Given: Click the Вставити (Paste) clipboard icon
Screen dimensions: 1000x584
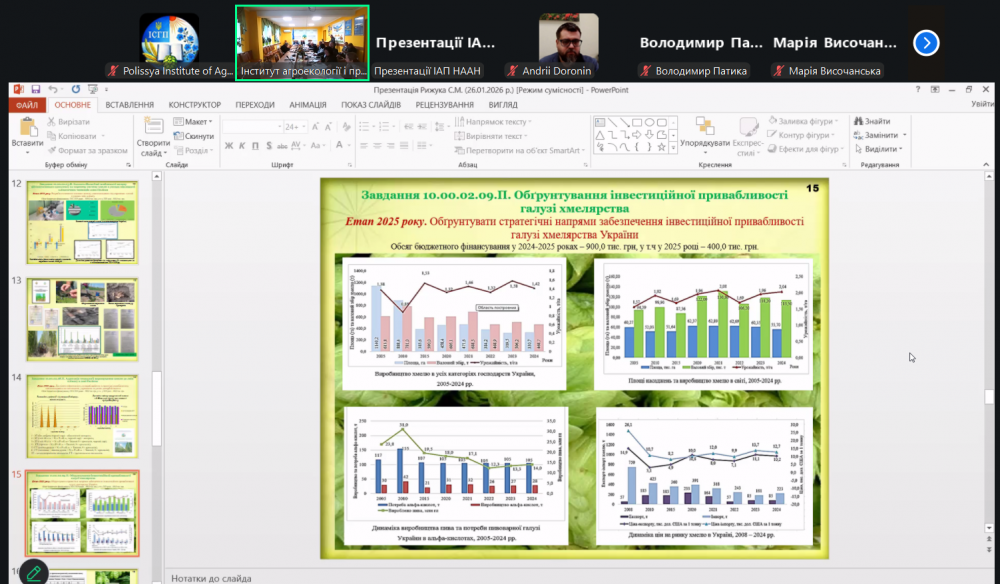Looking at the screenshot, I should (27, 126).
